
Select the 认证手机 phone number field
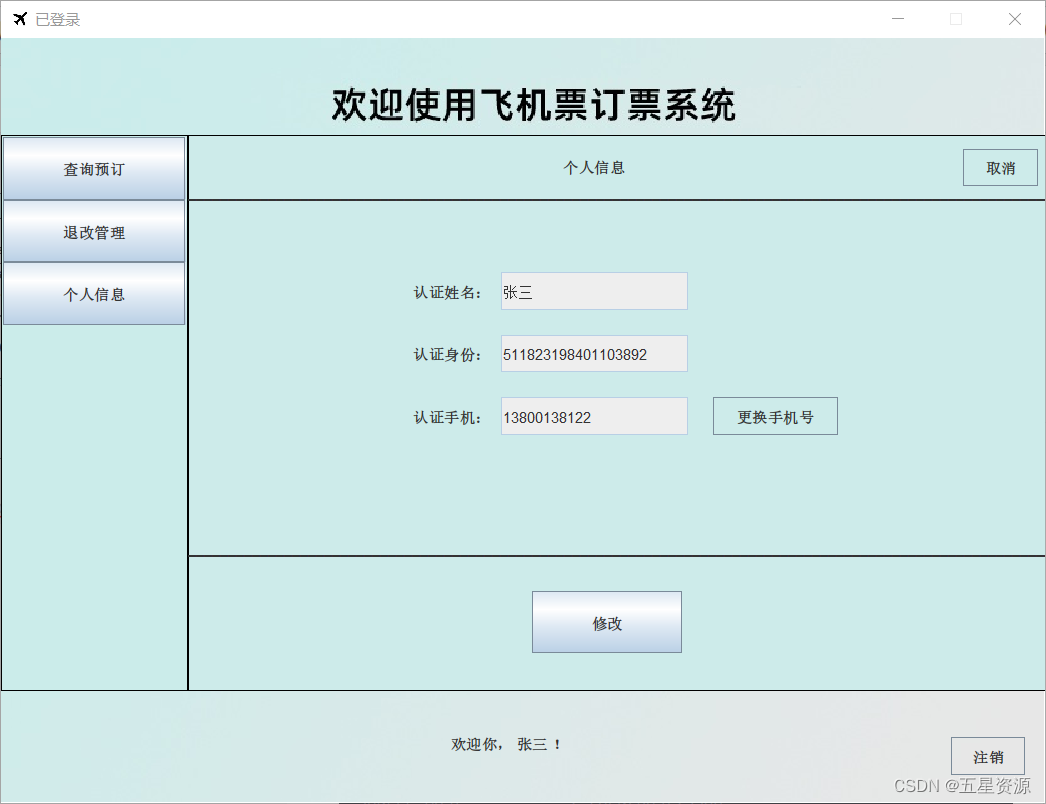tap(593, 416)
